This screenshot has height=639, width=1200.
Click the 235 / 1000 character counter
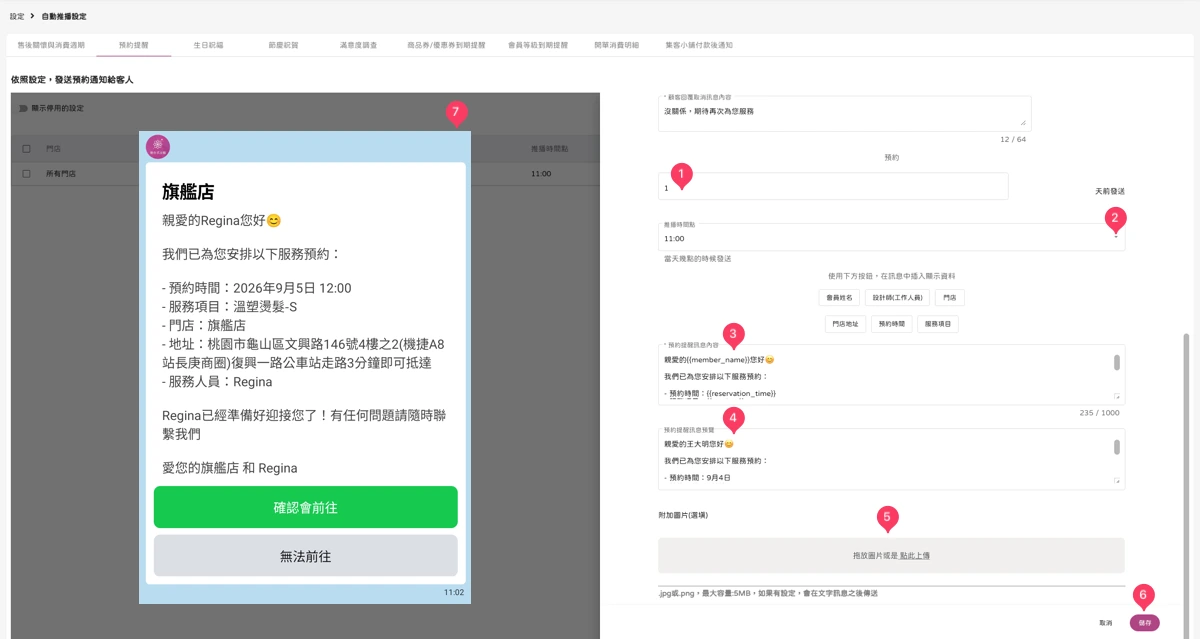tap(1100, 412)
